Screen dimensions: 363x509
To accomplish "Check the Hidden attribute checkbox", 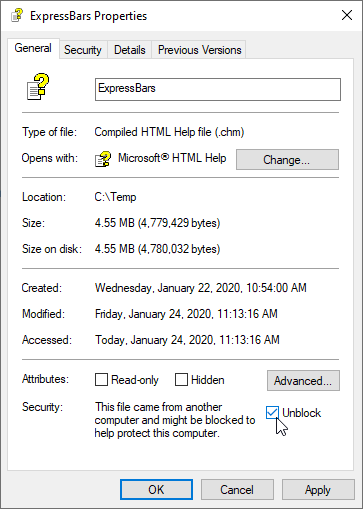I will [x=181, y=379].
